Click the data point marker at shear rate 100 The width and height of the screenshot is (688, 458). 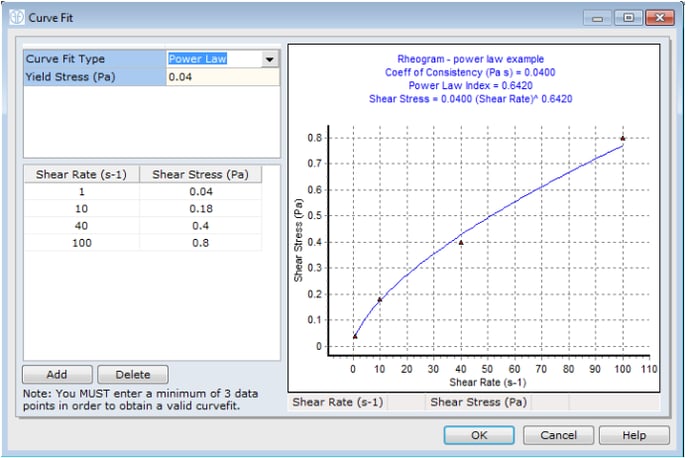pyautogui.click(x=623, y=138)
